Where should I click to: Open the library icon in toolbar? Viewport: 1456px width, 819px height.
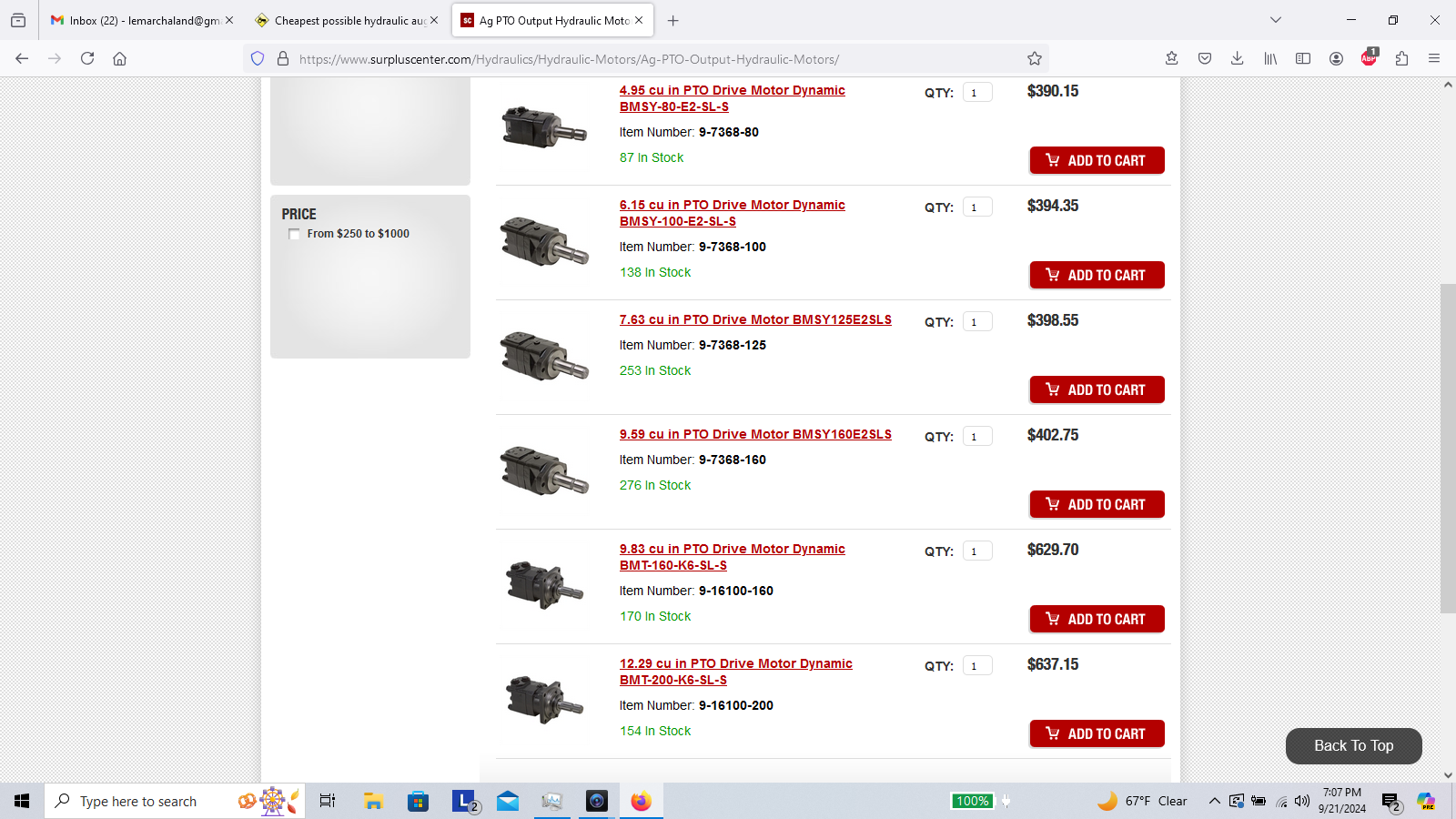click(1270, 58)
